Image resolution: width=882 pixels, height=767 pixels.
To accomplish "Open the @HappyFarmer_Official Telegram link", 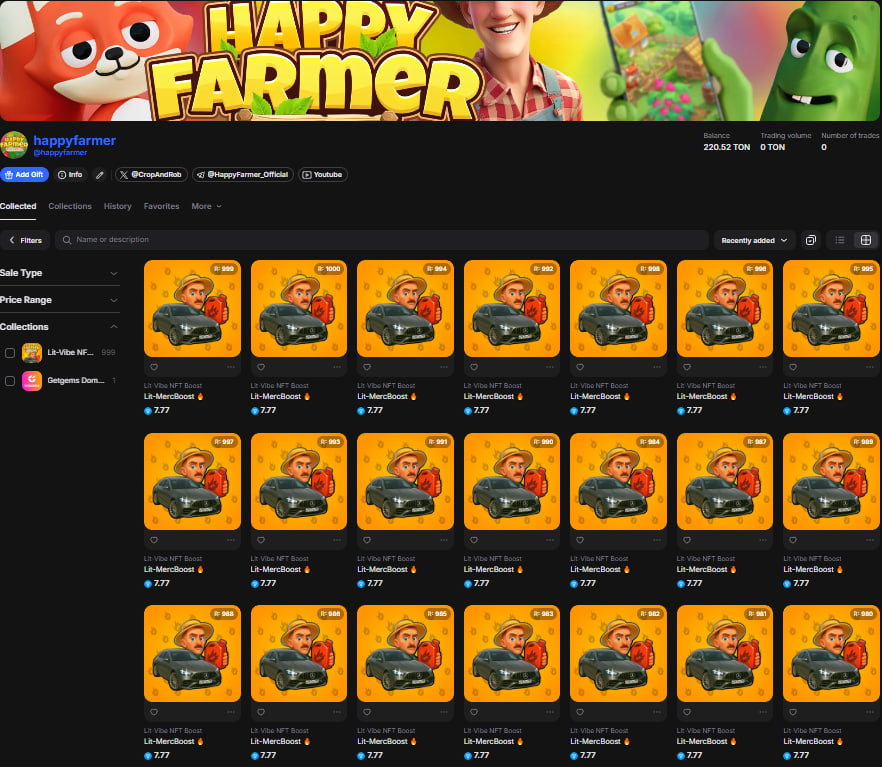I will pos(243,175).
